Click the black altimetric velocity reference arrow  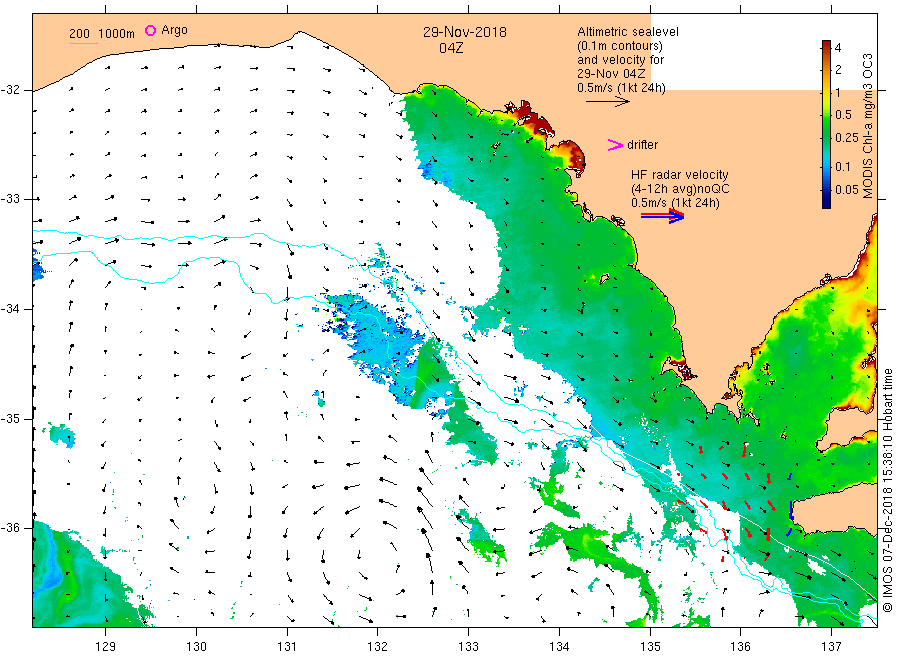coord(607,102)
